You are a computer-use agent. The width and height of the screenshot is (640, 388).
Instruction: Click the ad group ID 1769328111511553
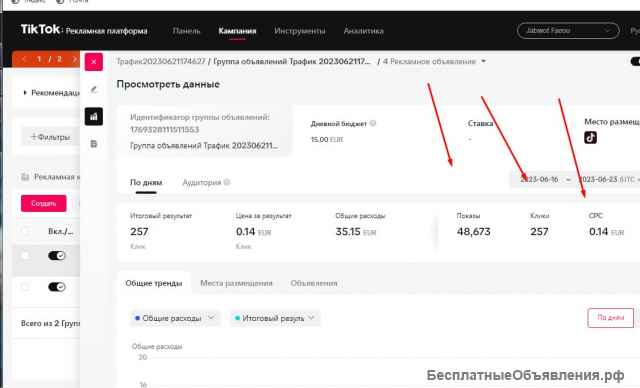pyautogui.click(x=164, y=130)
